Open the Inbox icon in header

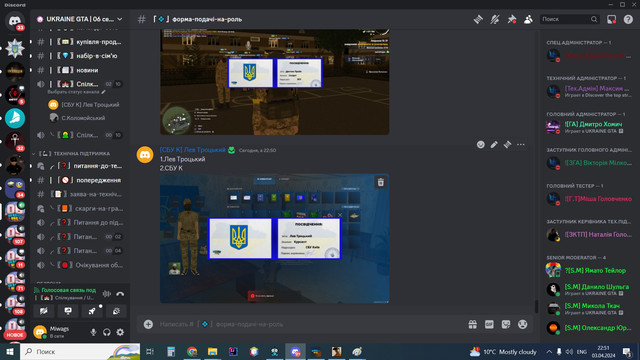[611, 19]
